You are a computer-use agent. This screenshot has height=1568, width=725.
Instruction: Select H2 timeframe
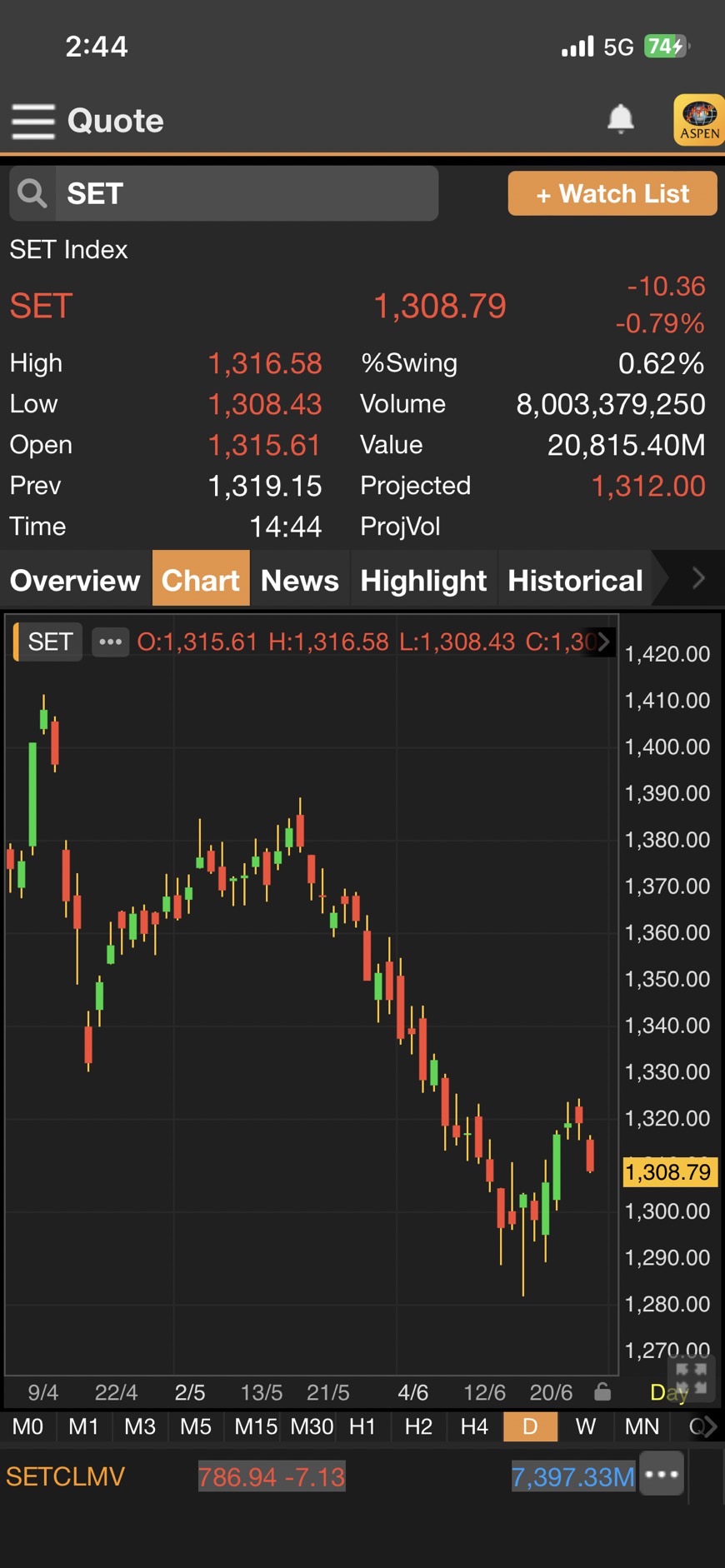click(x=418, y=1426)
